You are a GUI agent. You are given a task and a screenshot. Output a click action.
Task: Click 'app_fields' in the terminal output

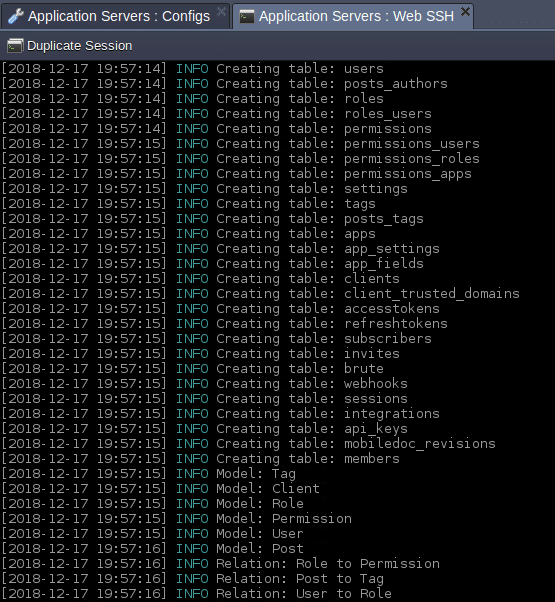pyautogui.click(x=384, y=264)
